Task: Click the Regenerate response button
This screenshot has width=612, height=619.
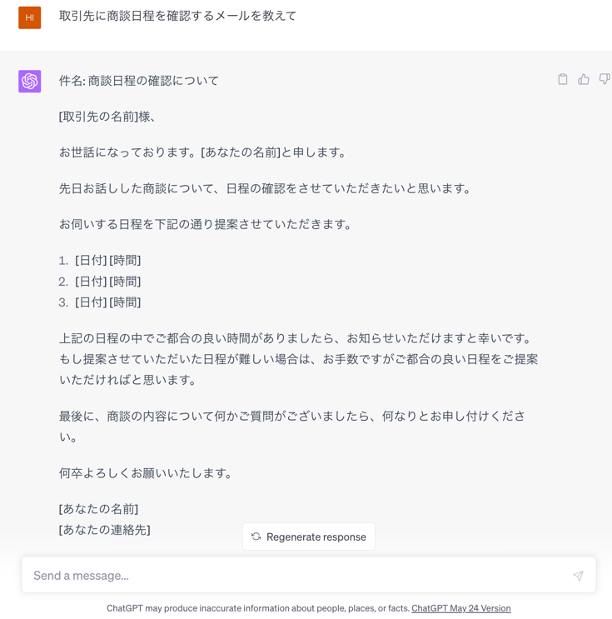Action: coord(309,536)
